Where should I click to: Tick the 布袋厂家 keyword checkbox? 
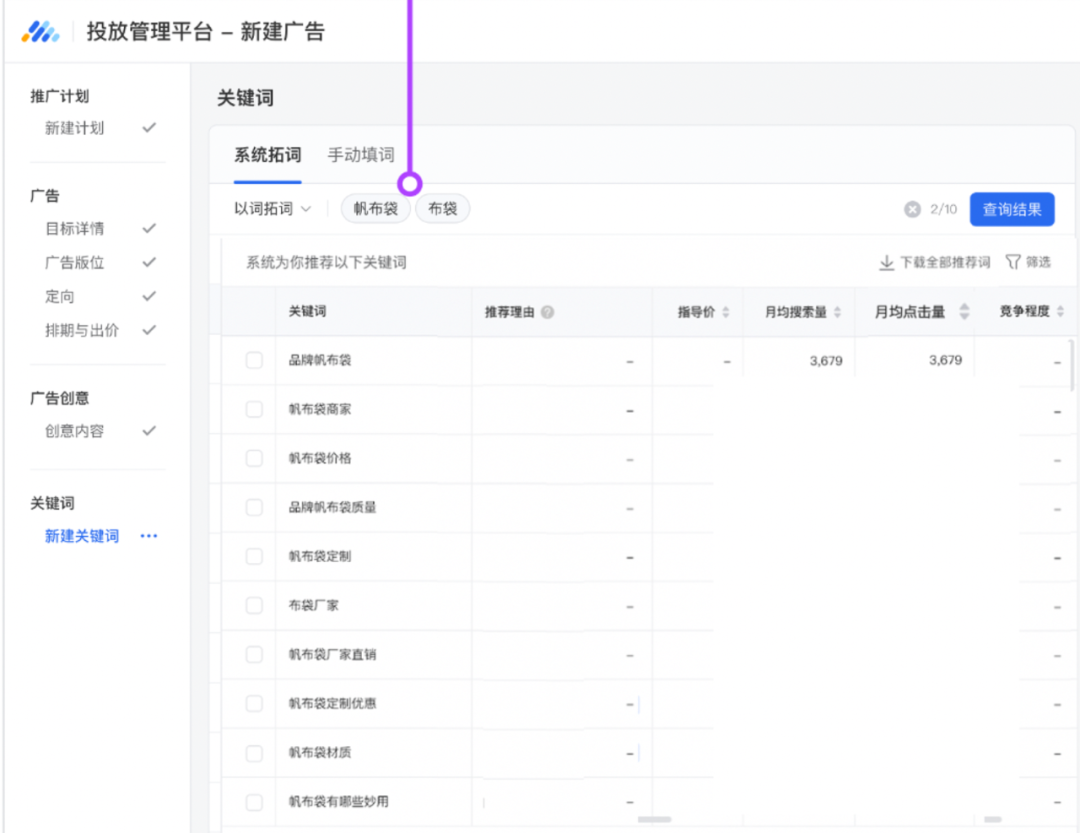coord(254,605)
